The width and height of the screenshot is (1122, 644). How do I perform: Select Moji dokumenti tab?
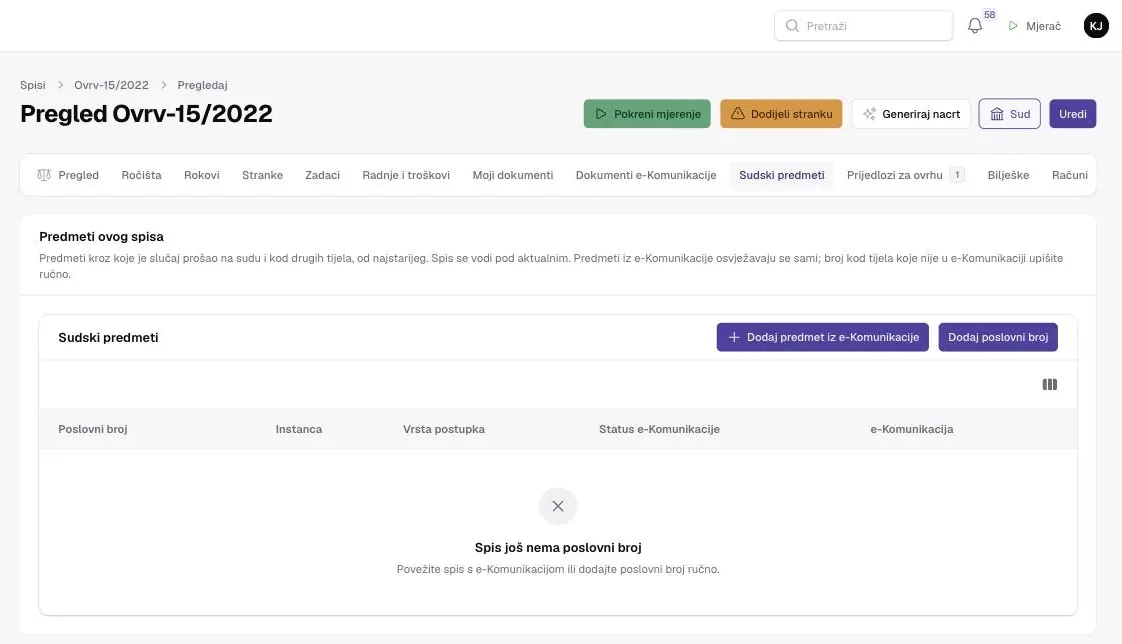513,175
